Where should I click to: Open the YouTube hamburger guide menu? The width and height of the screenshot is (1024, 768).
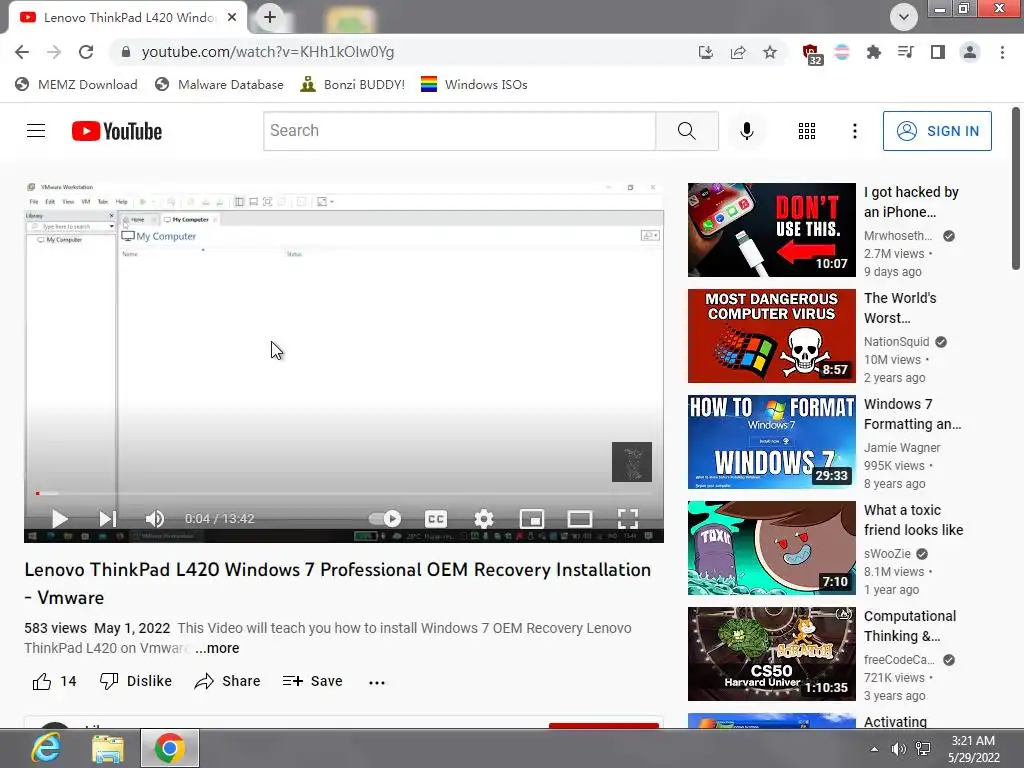pos(36,131)
